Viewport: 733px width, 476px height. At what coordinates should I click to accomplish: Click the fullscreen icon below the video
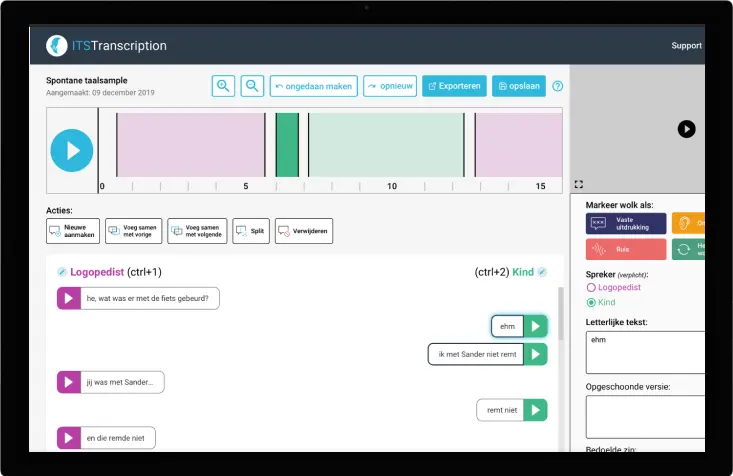[x=579, y=185]
